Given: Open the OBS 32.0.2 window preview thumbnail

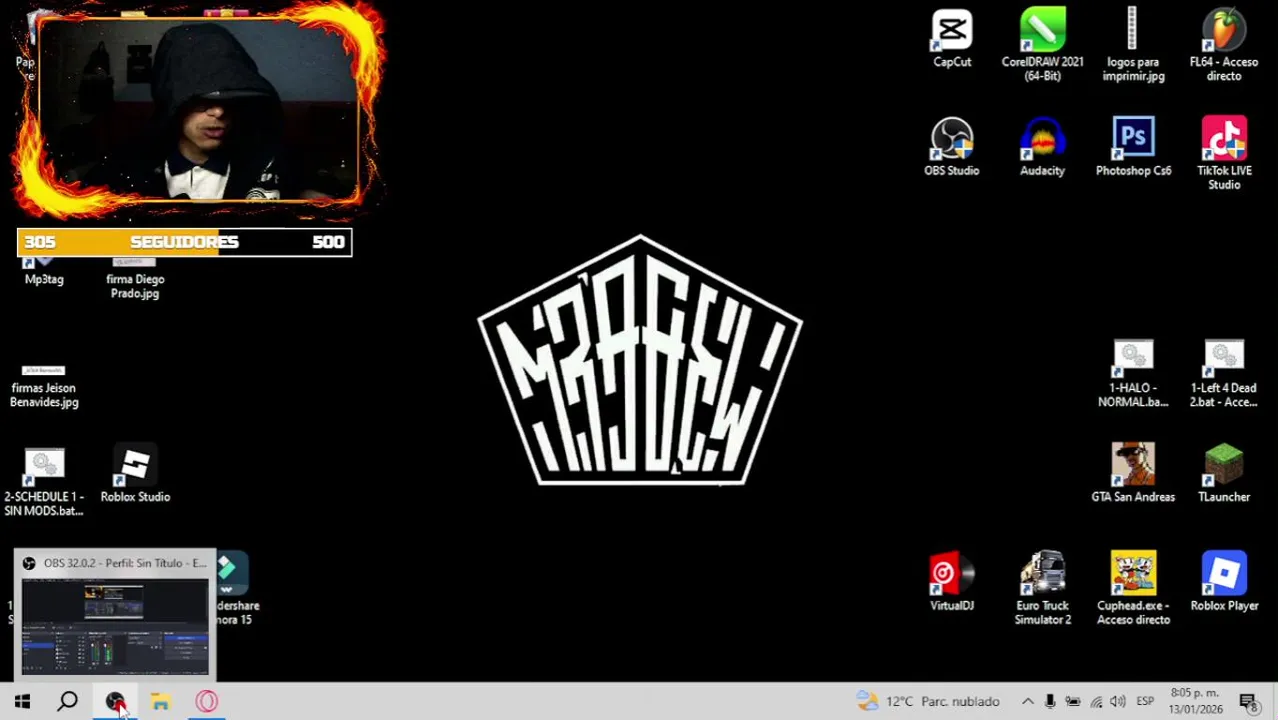Looking at the screenshot, I should 115,626.
